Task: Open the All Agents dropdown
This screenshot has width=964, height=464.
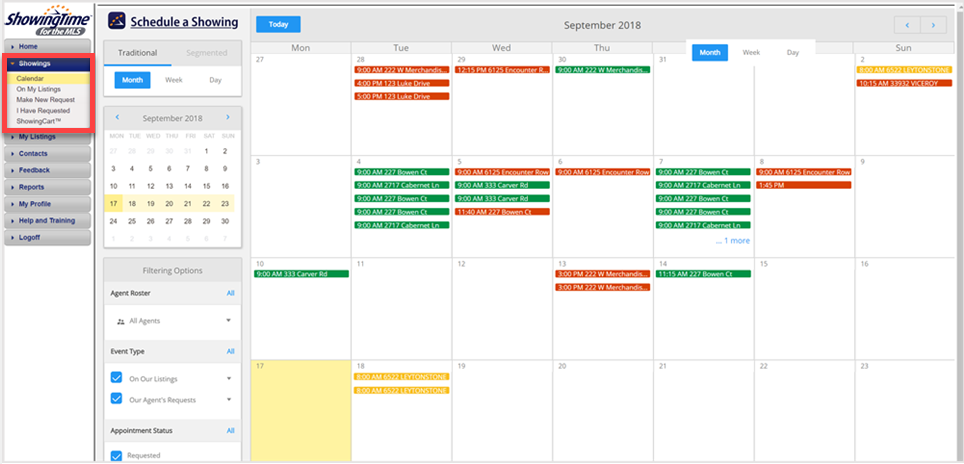Action: (x=228, y=321)
